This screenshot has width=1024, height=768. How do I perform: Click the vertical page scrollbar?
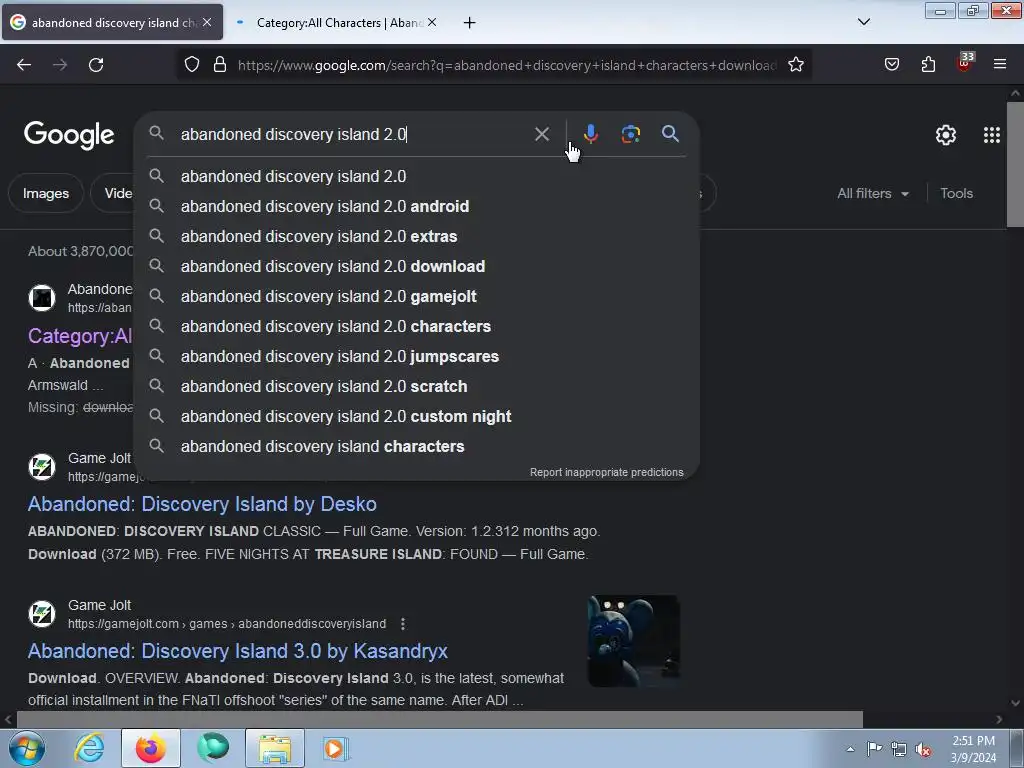coord(1016,164)
